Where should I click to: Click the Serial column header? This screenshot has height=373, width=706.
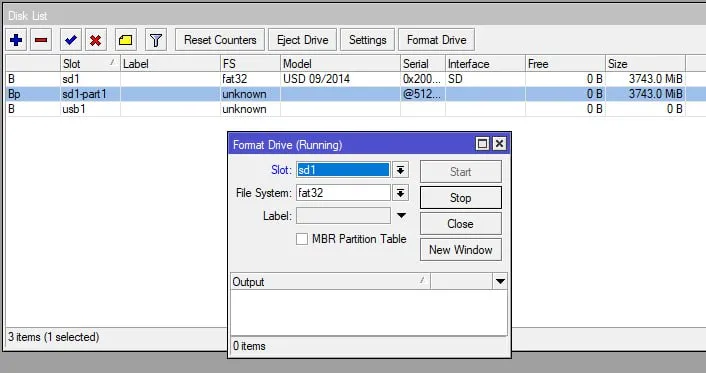[x=423, y=64]
